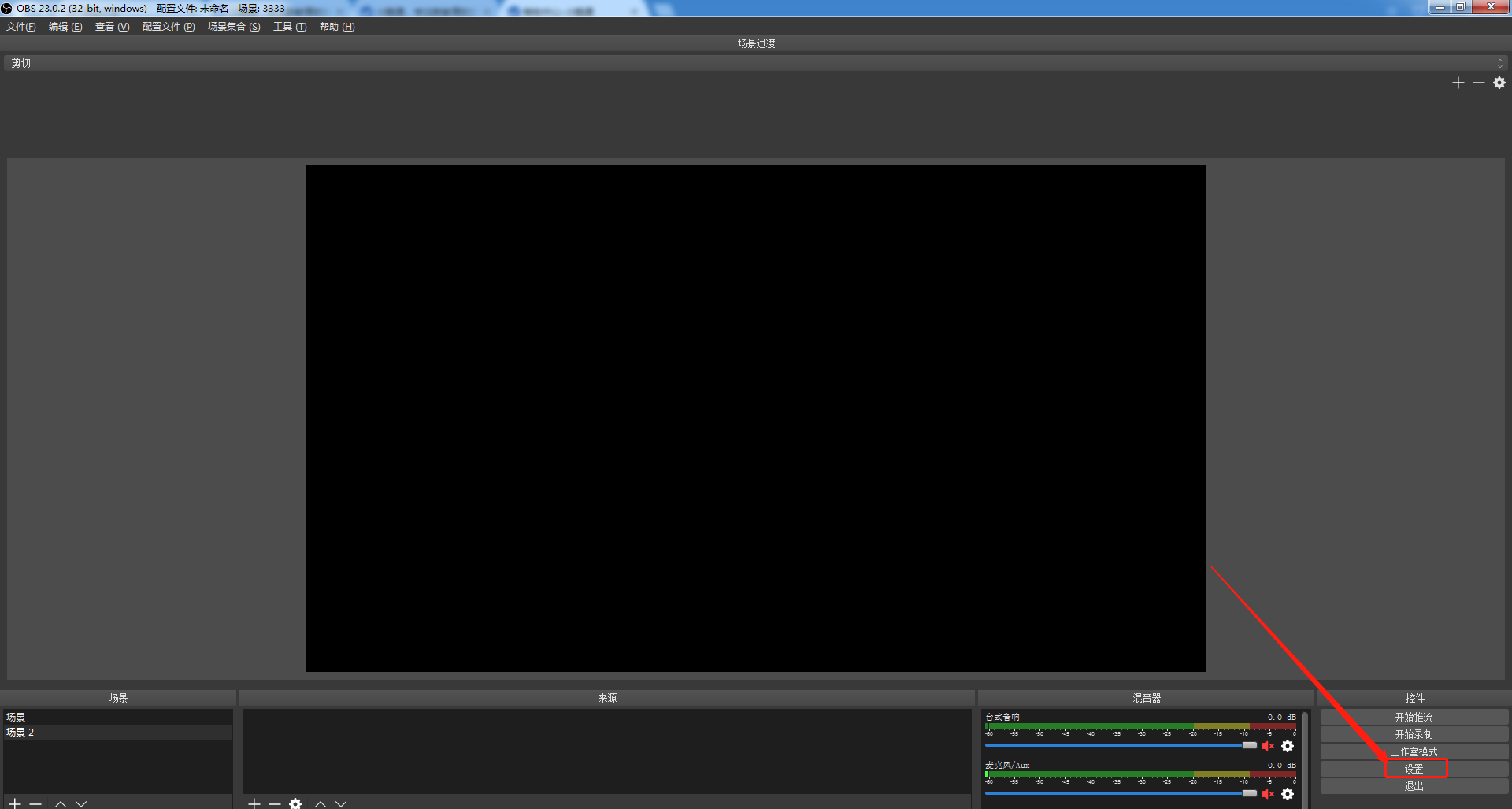
Task: Add a new source with plus icon
Action: tap(254, 803)
